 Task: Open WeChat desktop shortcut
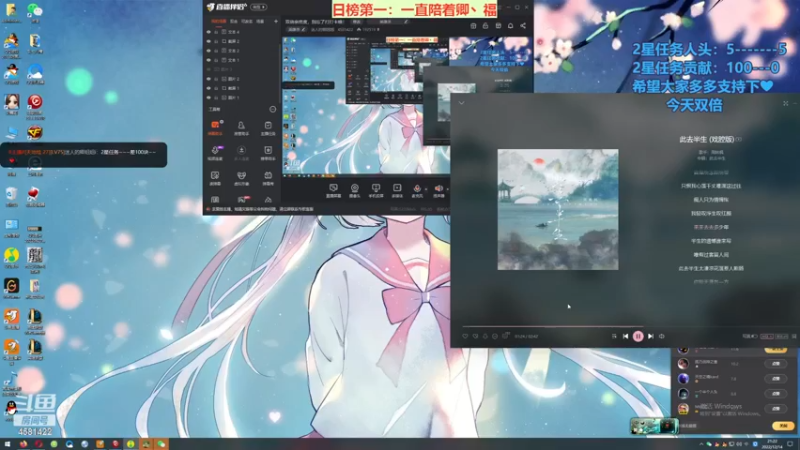tap(35, 12)
